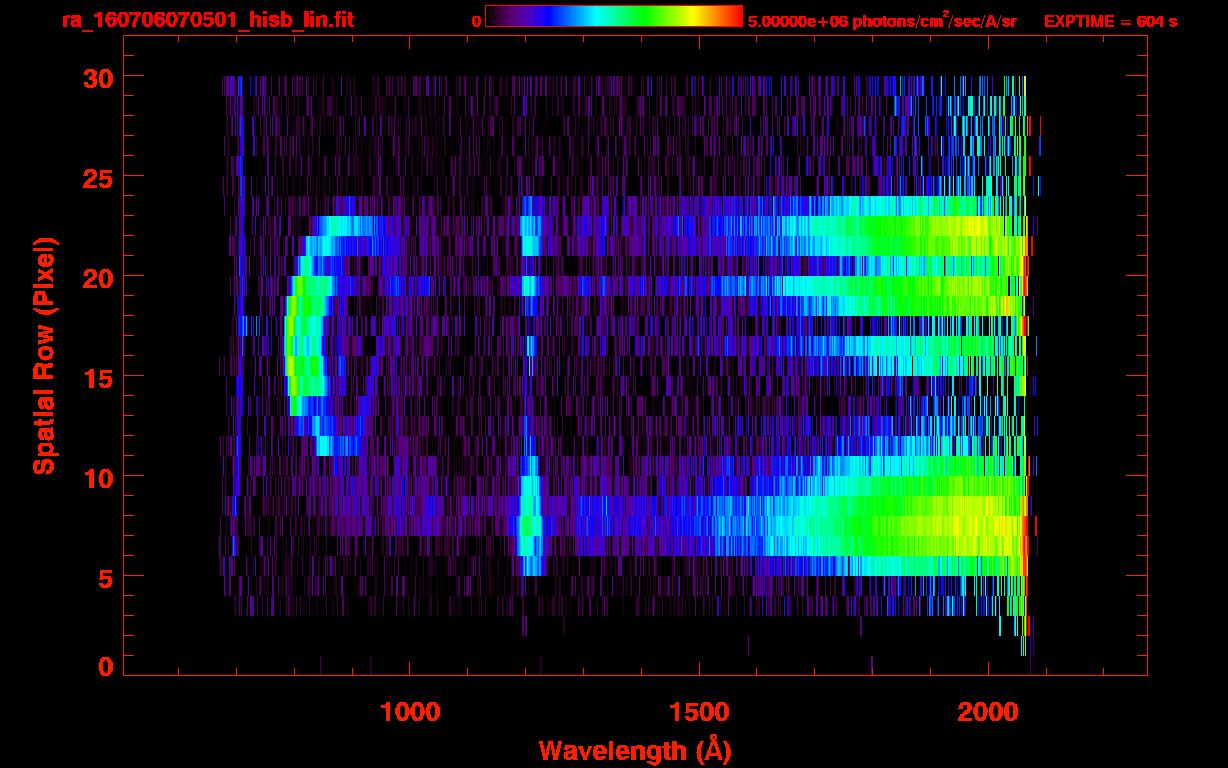Click the 2000 wavelength tick label

[x=987, y=712]
